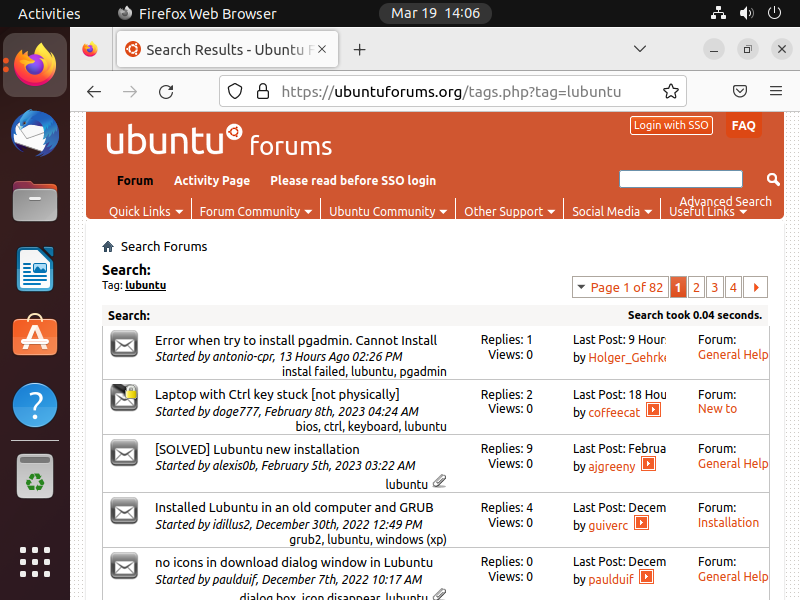Go to last post by coffeecat icon
The image size is (800, 600).
click(654, 410)
